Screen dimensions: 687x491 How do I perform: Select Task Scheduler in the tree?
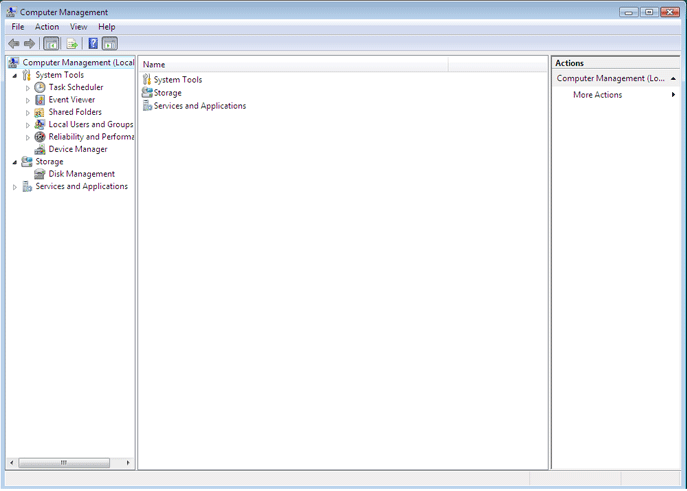click(76, 87)
